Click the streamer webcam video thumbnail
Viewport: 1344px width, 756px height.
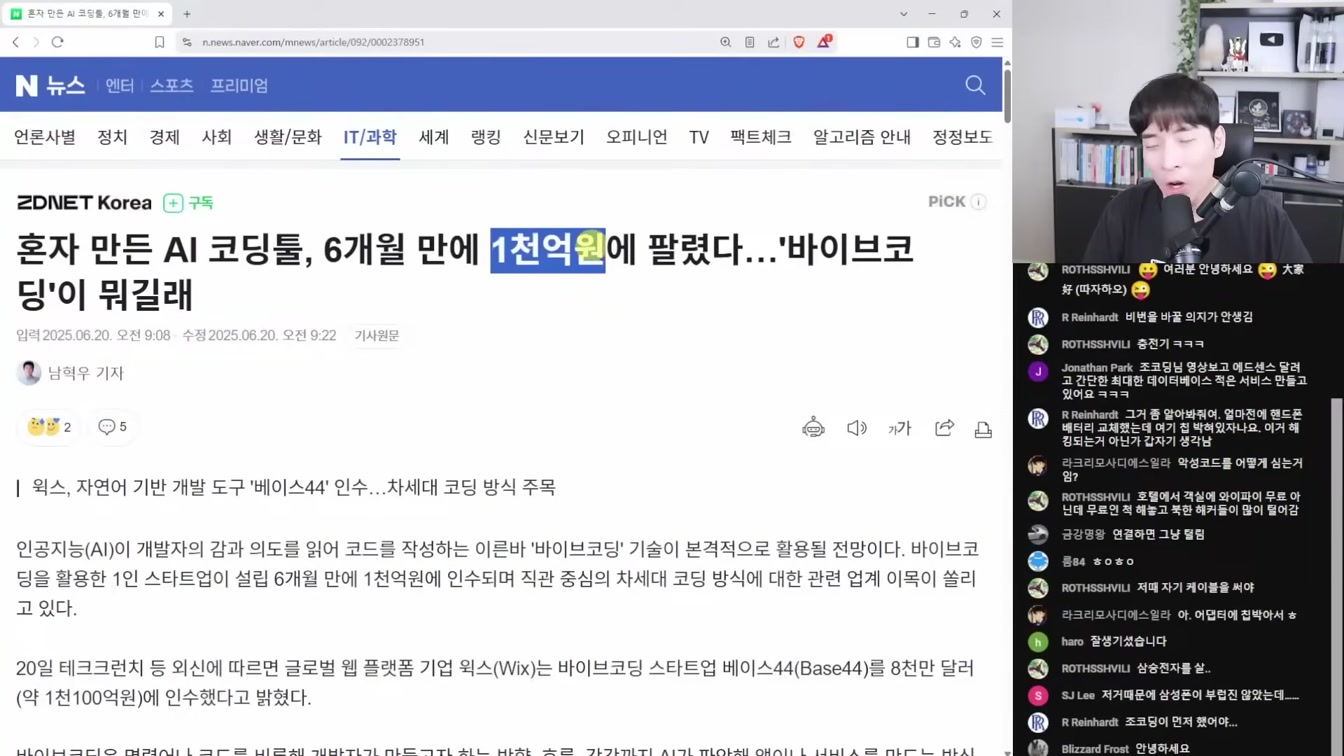tap(1178, 131)
